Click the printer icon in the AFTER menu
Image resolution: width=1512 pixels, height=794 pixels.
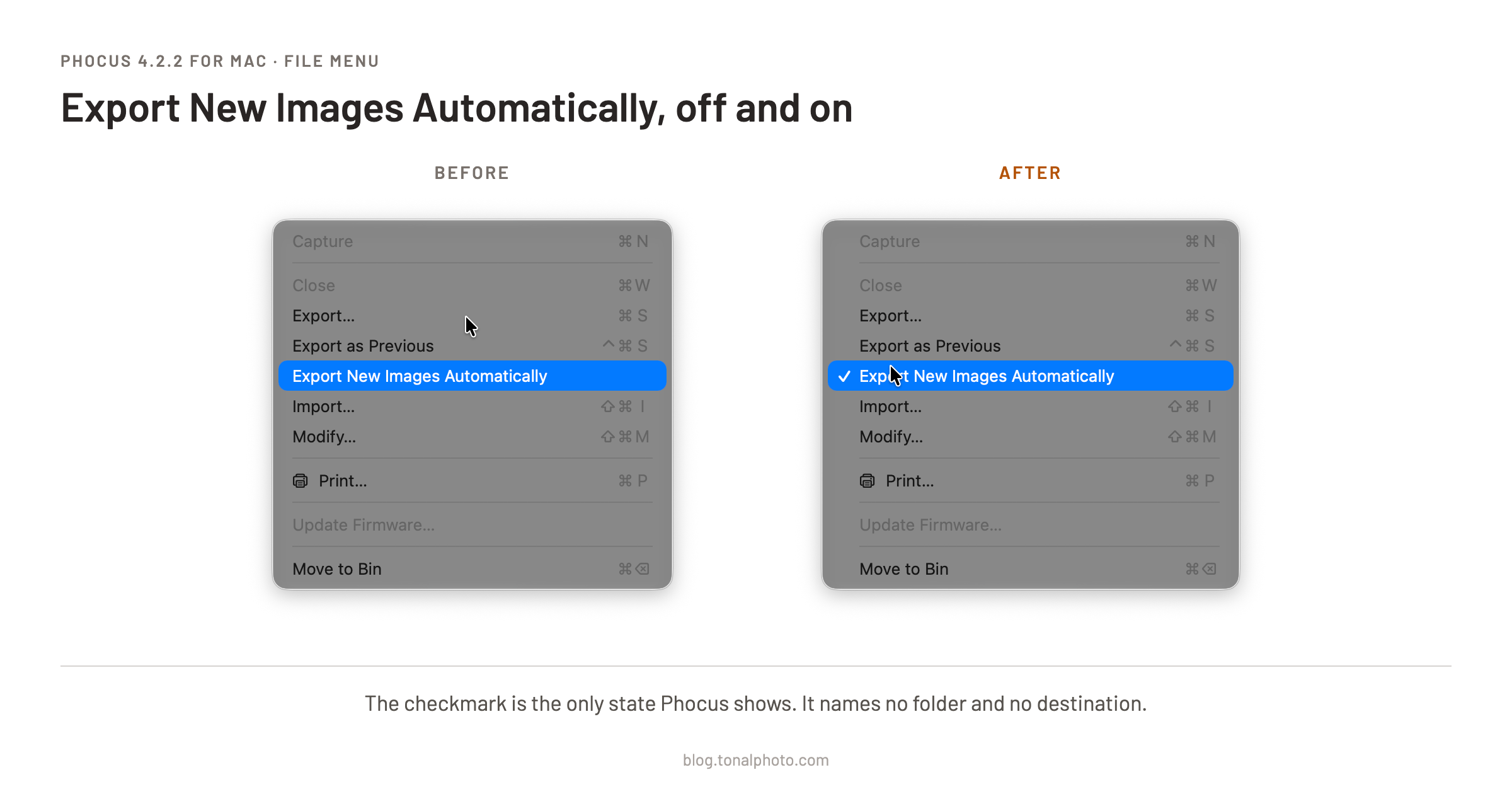[x=868, y=481]
